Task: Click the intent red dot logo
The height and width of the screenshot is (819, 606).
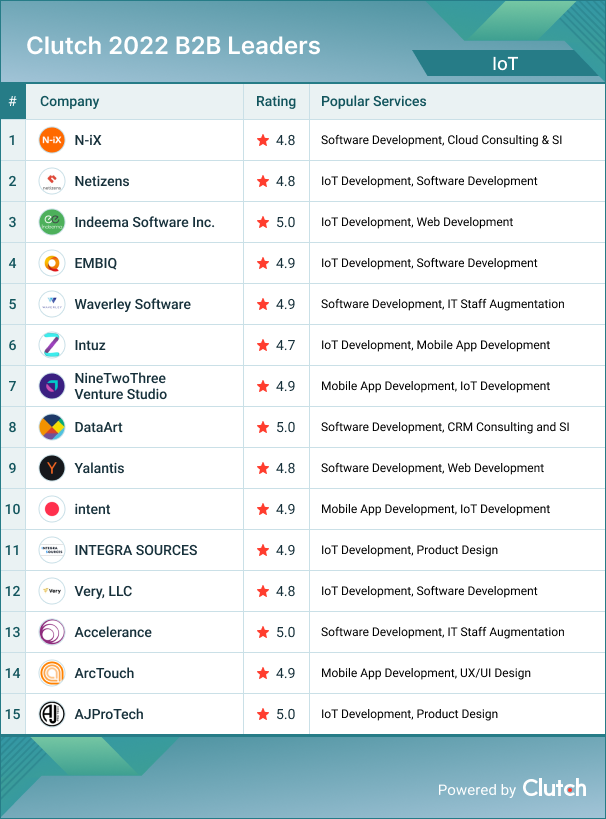Action: 52,509
